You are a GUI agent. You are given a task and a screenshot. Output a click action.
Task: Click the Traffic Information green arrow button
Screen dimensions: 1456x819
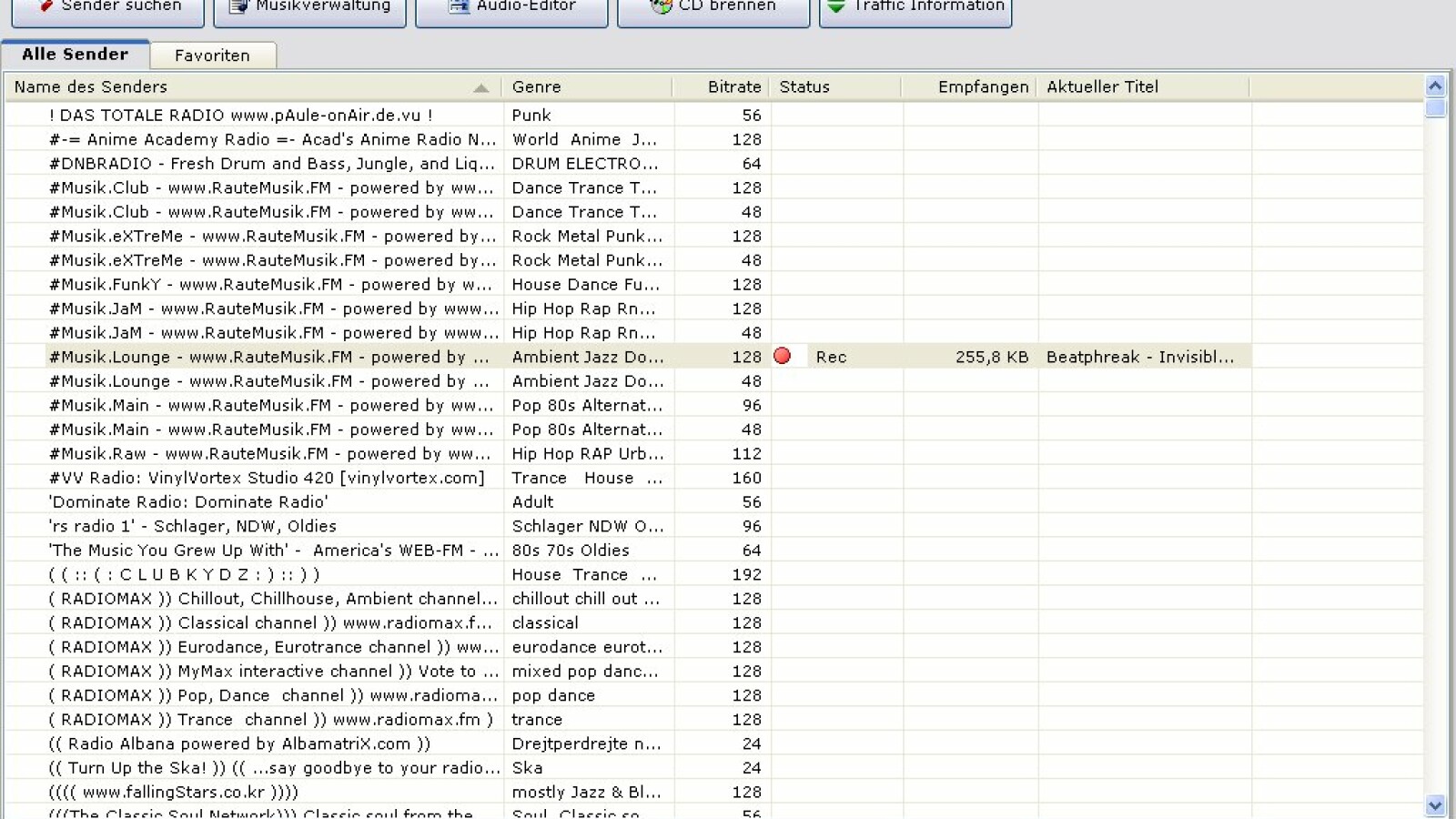[x=836, y=6]
